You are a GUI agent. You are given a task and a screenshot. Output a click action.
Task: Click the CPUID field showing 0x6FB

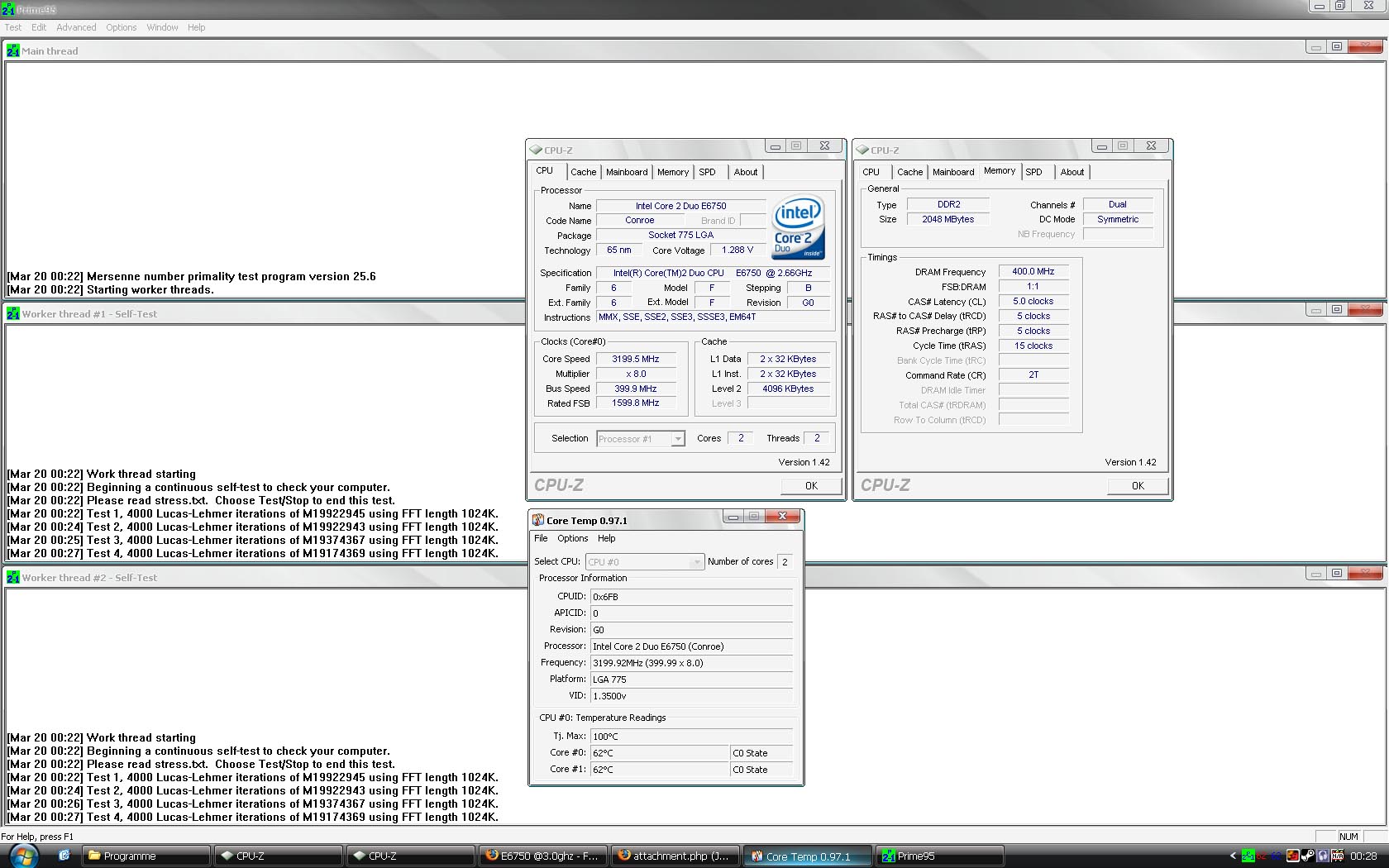click(691, 597)
